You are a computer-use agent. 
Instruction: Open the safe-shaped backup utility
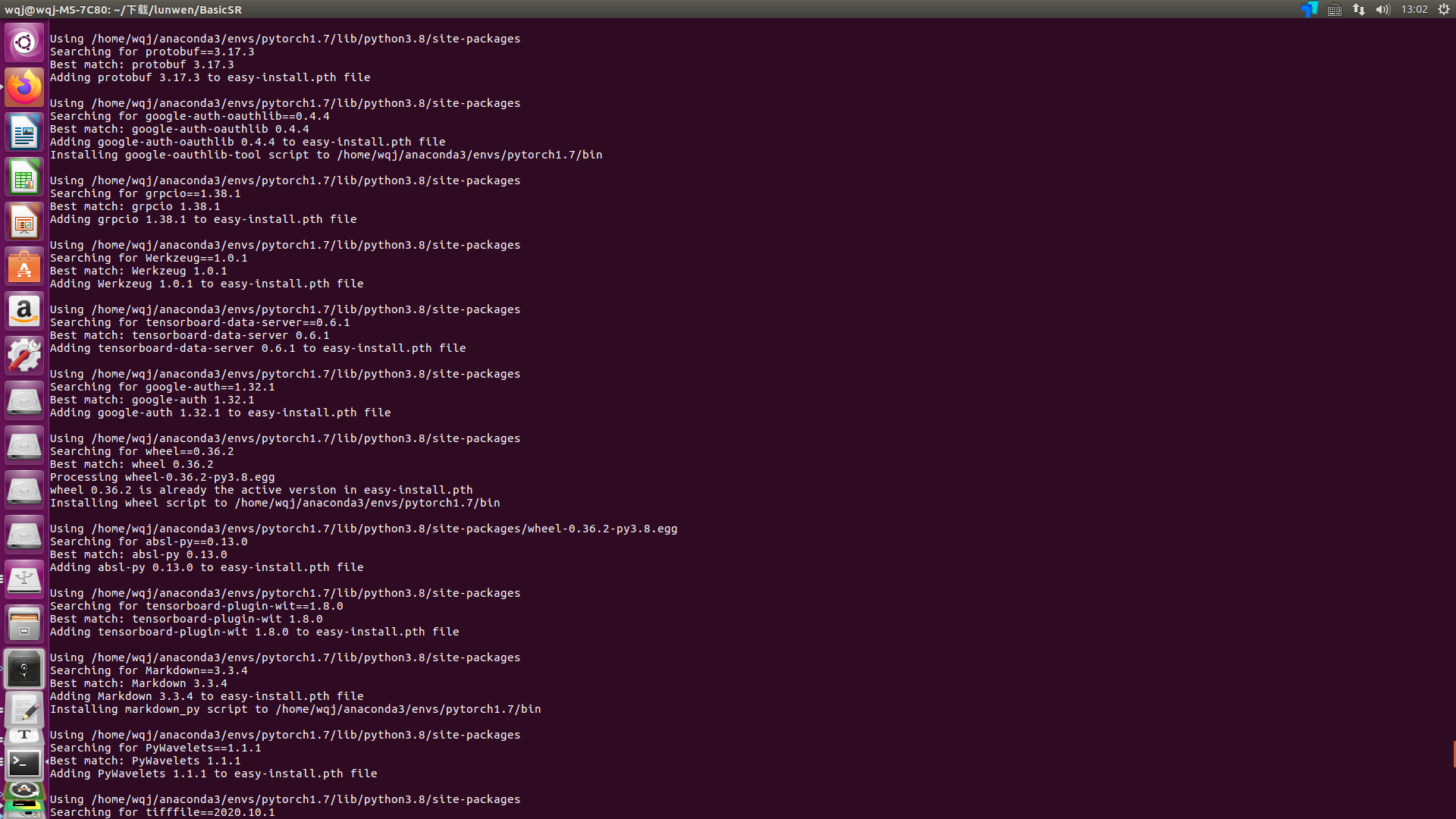[24, 668]
